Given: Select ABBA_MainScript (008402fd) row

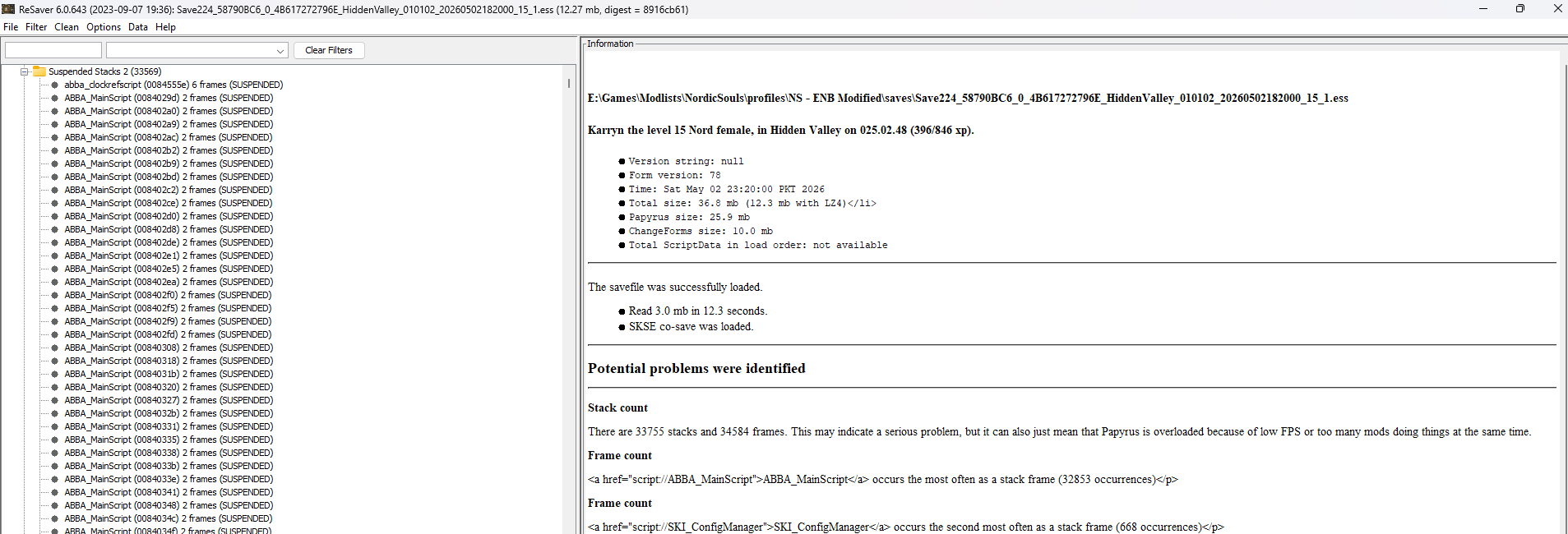Looking at the screenshot, I should click(x=169, y=334).
